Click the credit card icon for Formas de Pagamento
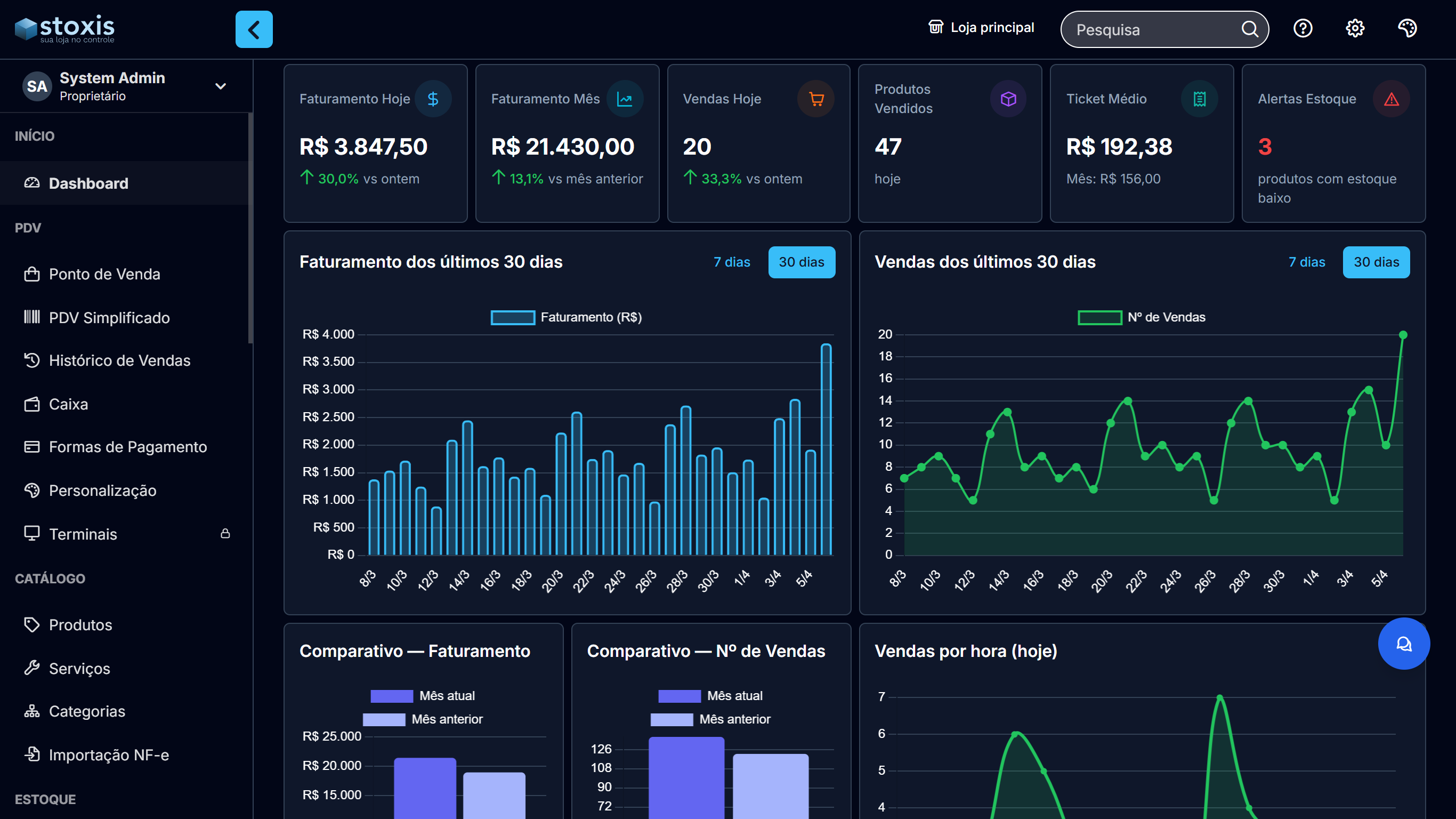The image size is (1456, 819). tap(31, 447)
